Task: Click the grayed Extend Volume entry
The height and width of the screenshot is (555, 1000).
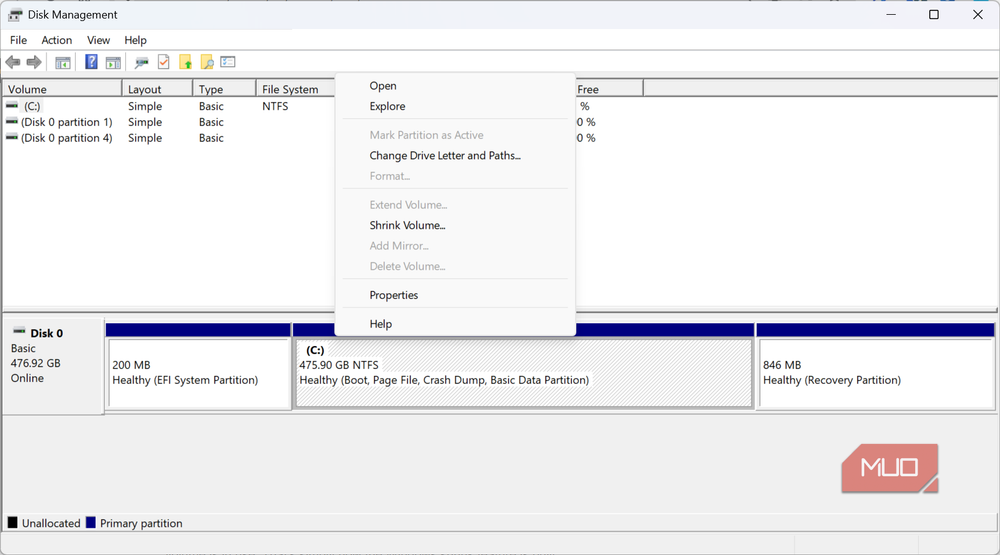Action: (455, 205)
